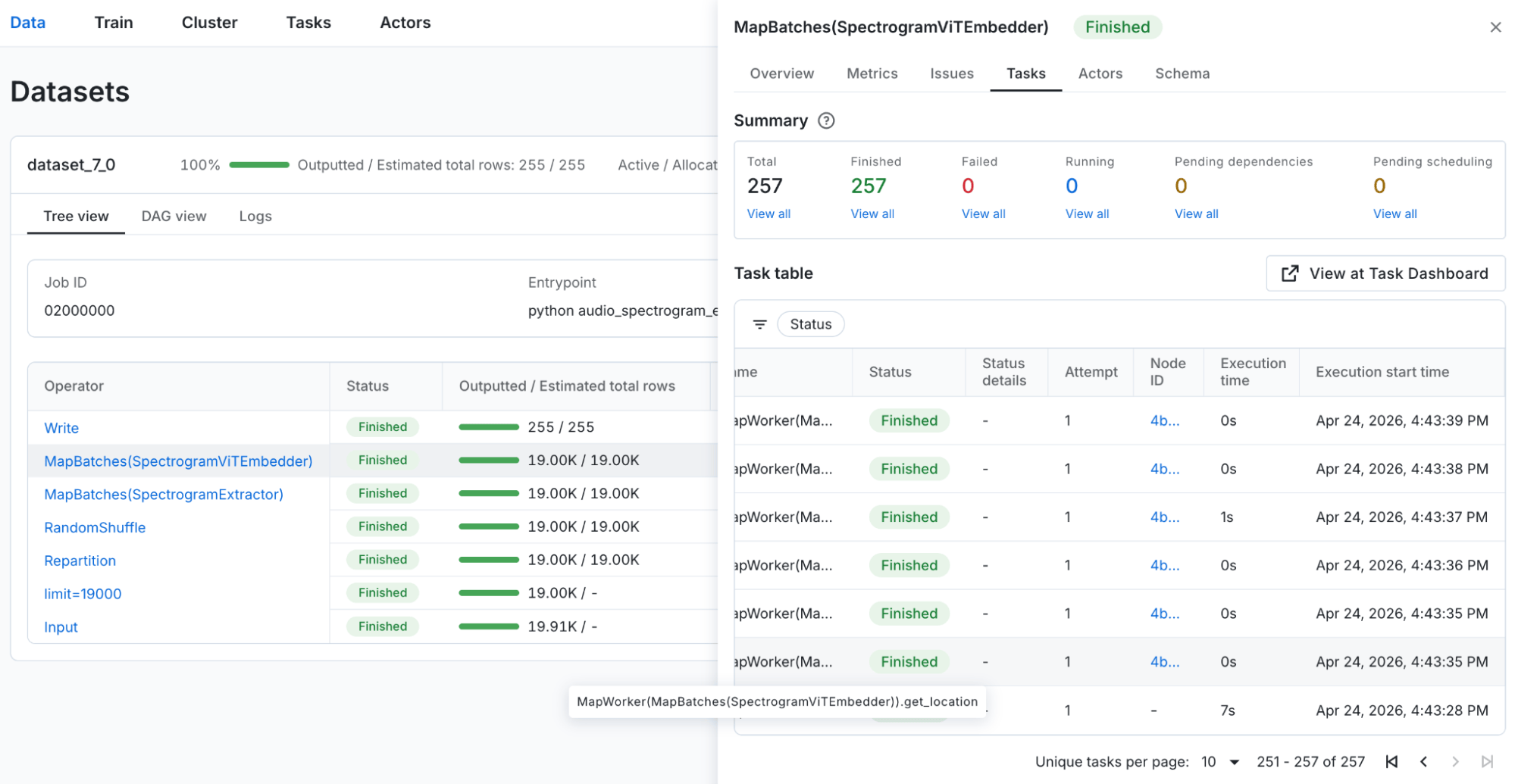Go to previous page of tasks
The image size is (1515, 784).
click(1423, 762)
